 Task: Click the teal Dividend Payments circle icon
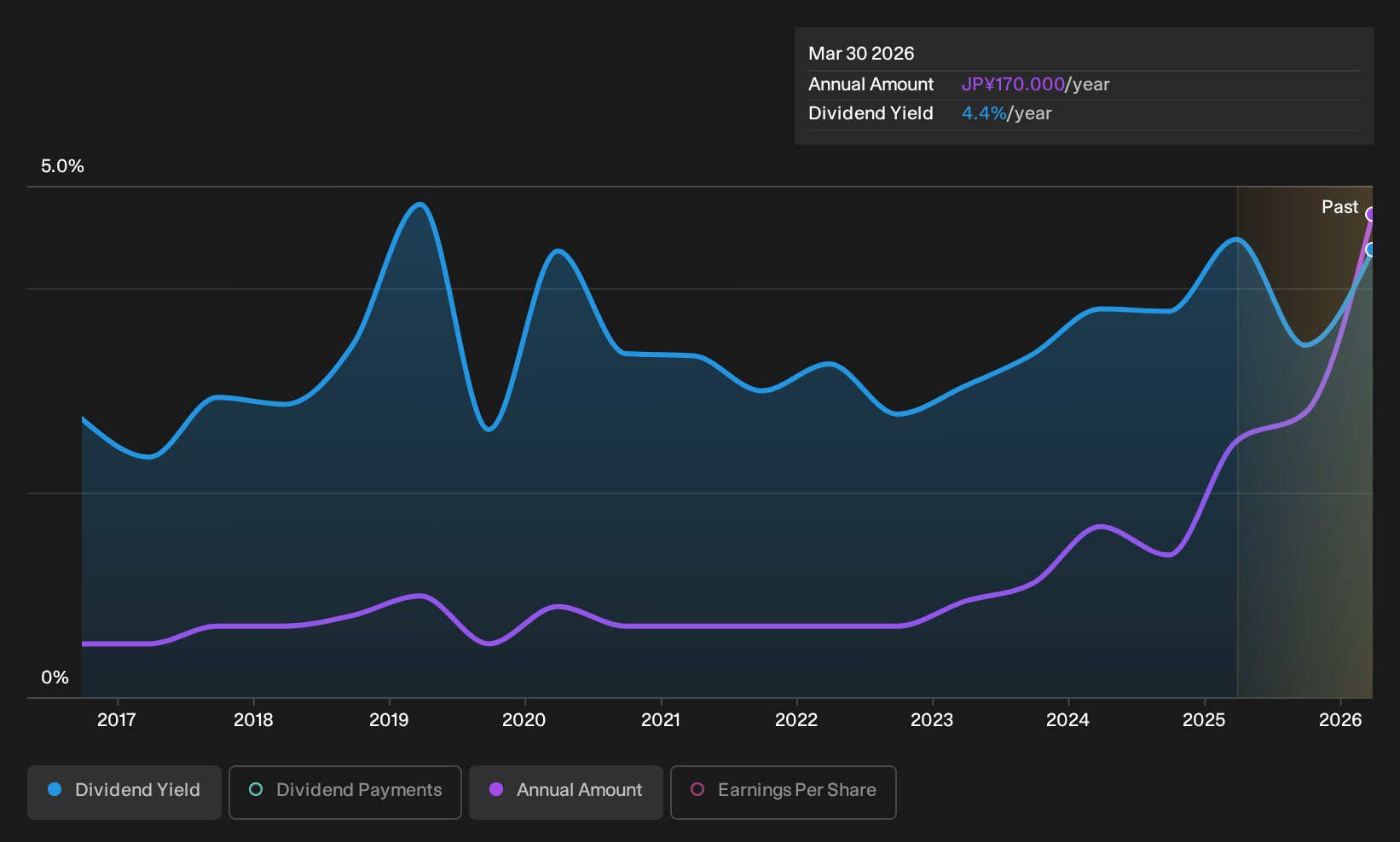coord(256,789)
